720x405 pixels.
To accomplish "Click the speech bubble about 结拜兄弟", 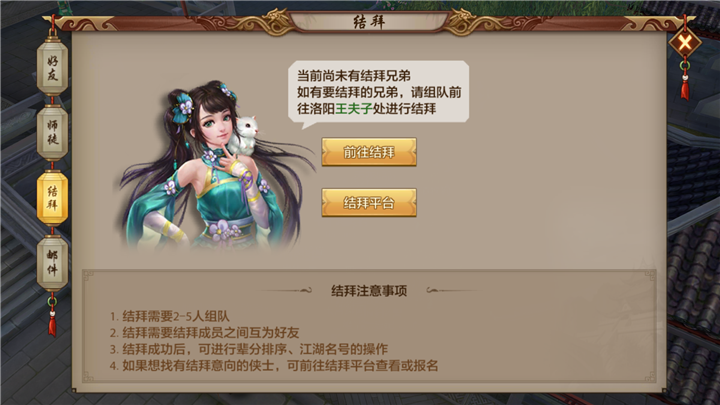I will pos(378,94).
